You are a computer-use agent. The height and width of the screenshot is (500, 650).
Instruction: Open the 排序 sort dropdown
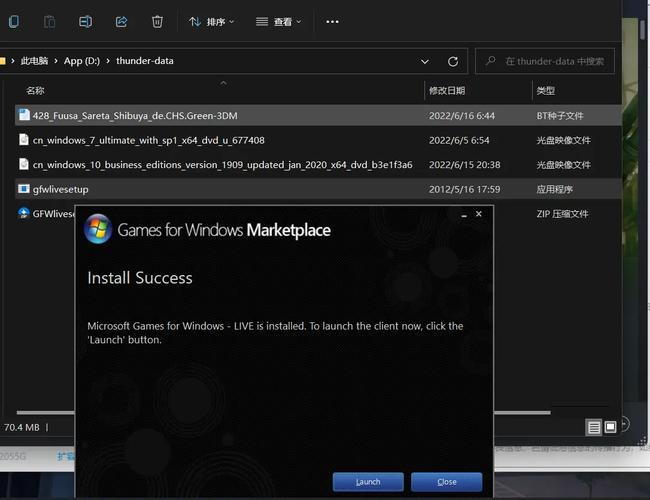pos(211,22)
